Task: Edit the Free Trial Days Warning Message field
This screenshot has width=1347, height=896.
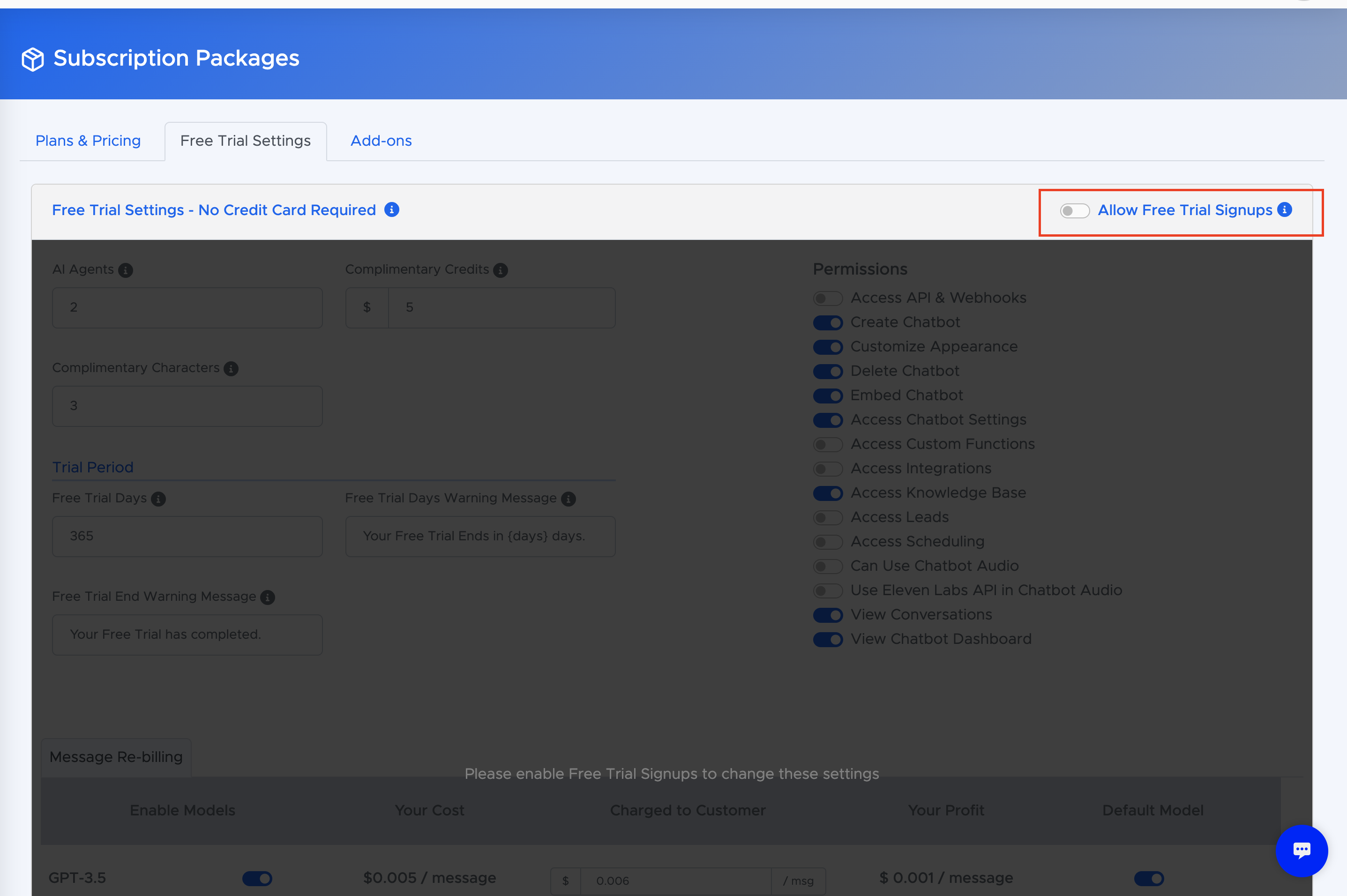Action: (x=480, y=536)
